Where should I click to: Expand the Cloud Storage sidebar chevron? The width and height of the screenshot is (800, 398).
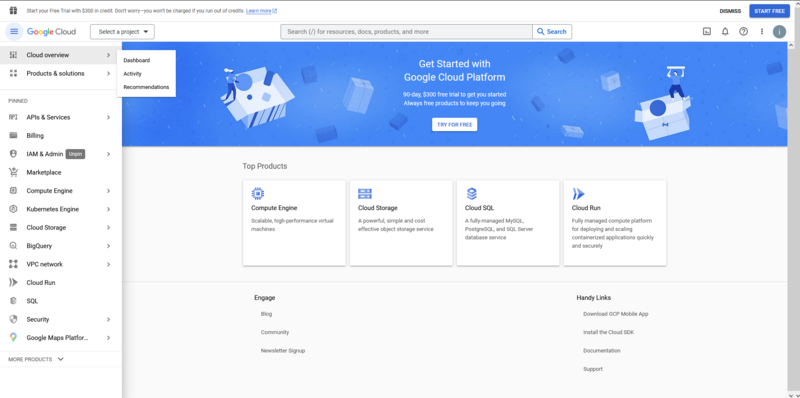point(108,228)
